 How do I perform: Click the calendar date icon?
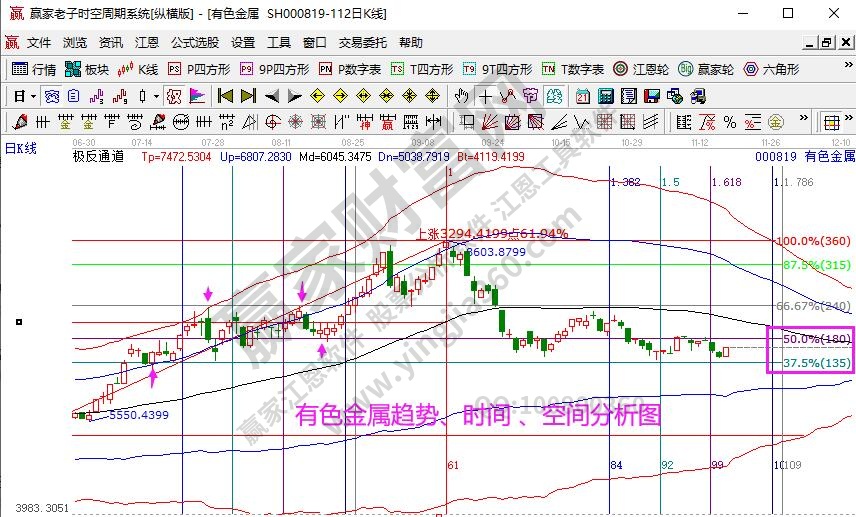(583, 96)
